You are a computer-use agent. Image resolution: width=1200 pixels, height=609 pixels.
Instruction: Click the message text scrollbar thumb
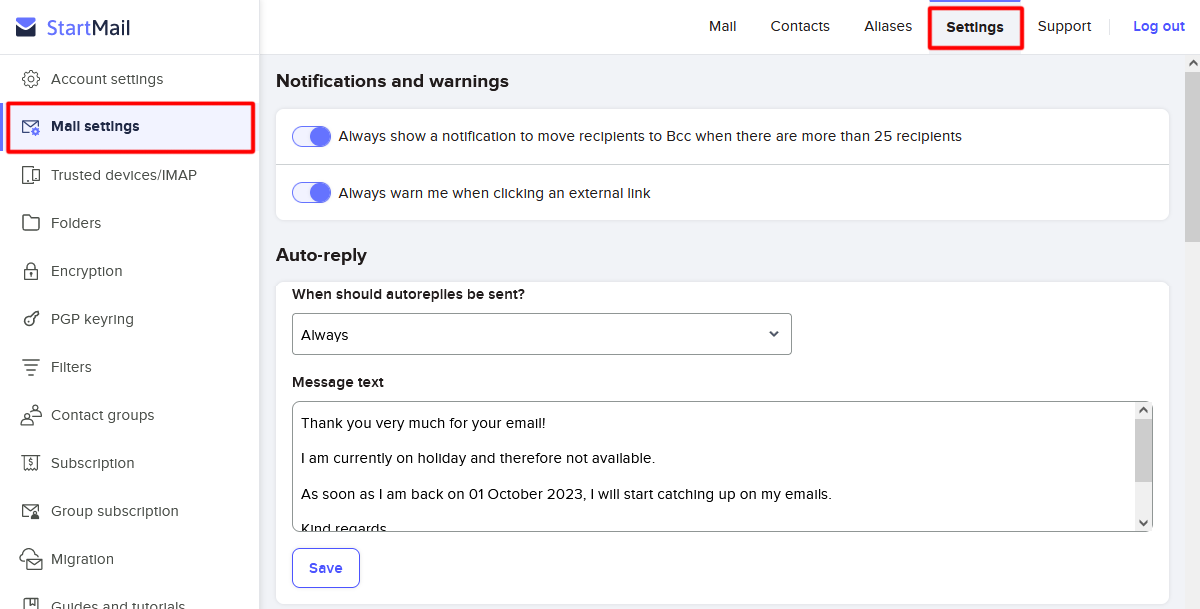(1144, 450)
